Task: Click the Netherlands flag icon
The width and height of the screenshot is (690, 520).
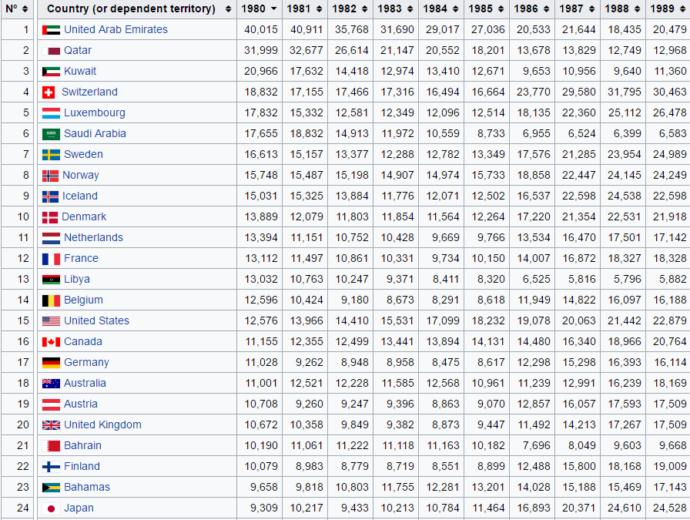Action: coord(51,238)
